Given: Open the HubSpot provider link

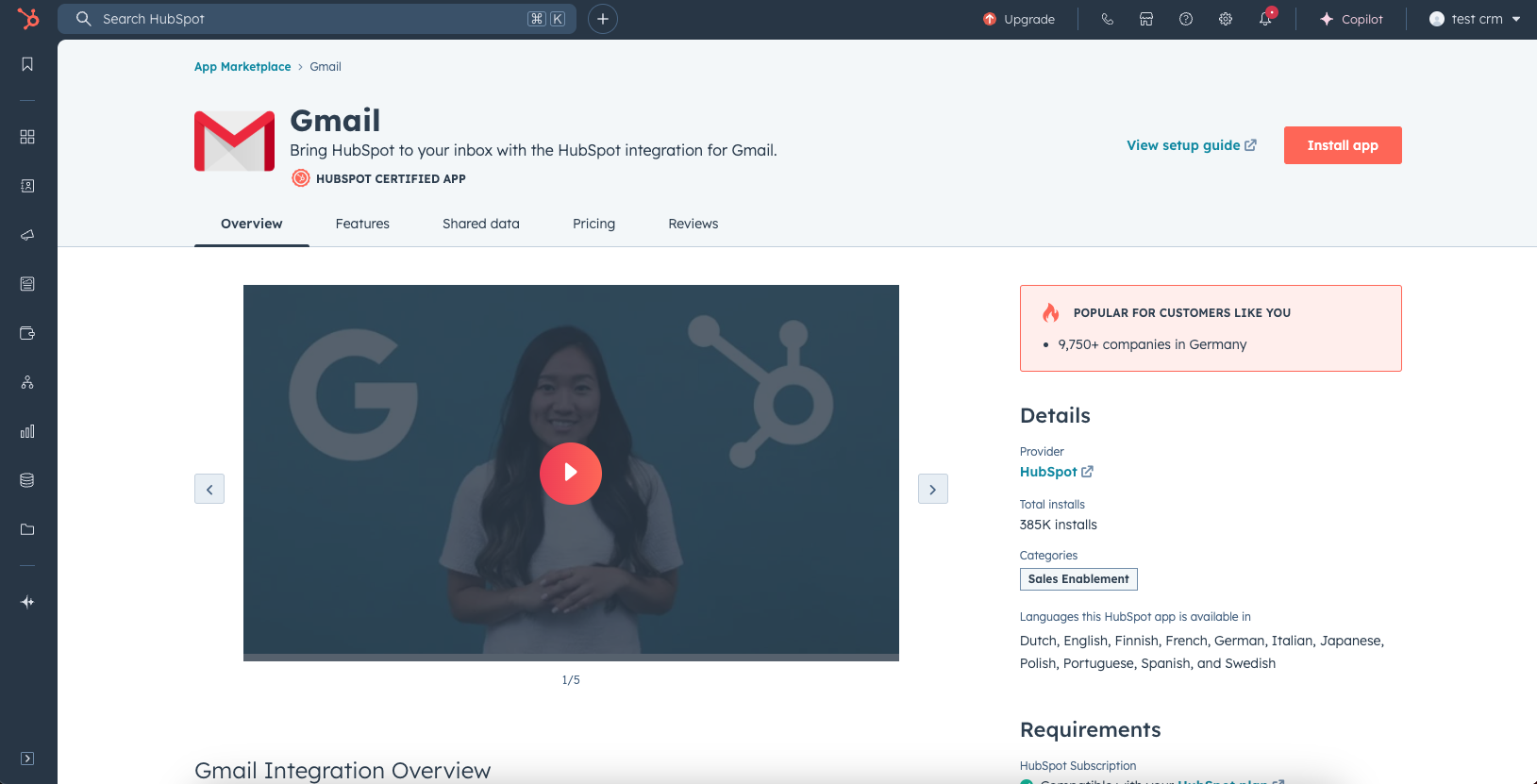Looking at the screenshot, I should coord(1057,472).
